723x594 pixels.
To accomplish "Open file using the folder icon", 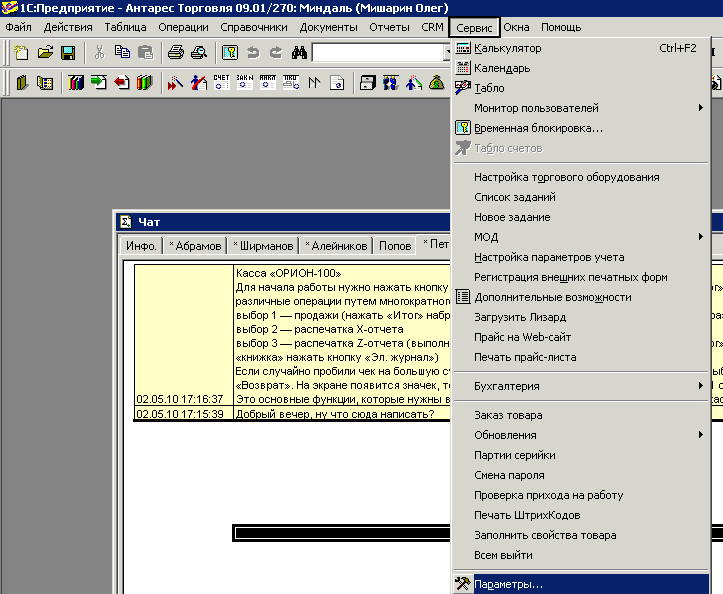I will [x=45, y=53].
